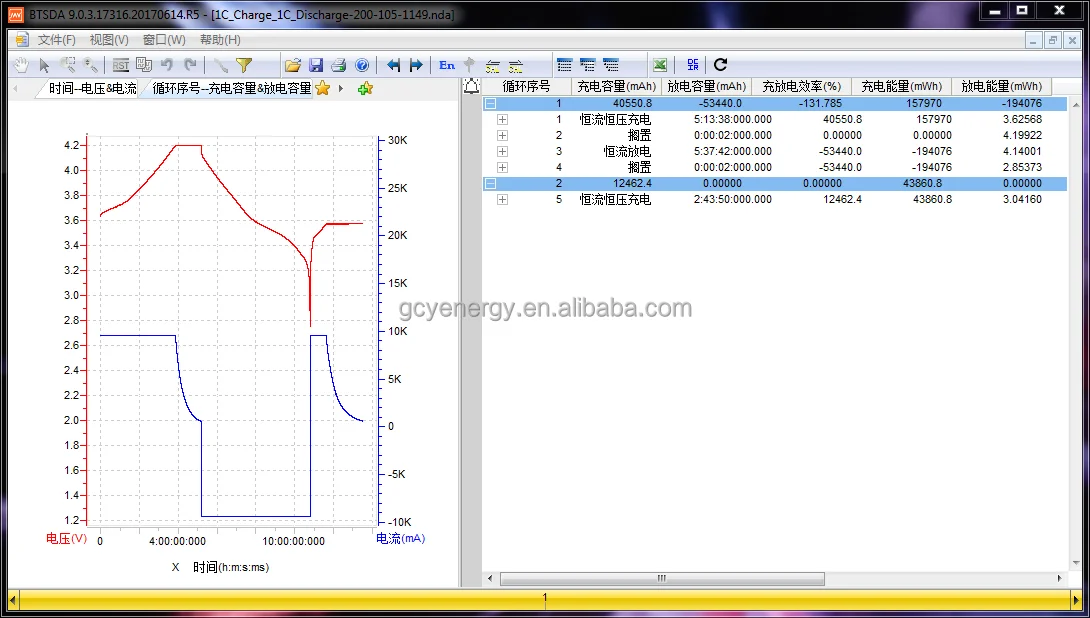Click the yellow filter funnel icon
The image size is (1090, 618).
tap(244, 65)
